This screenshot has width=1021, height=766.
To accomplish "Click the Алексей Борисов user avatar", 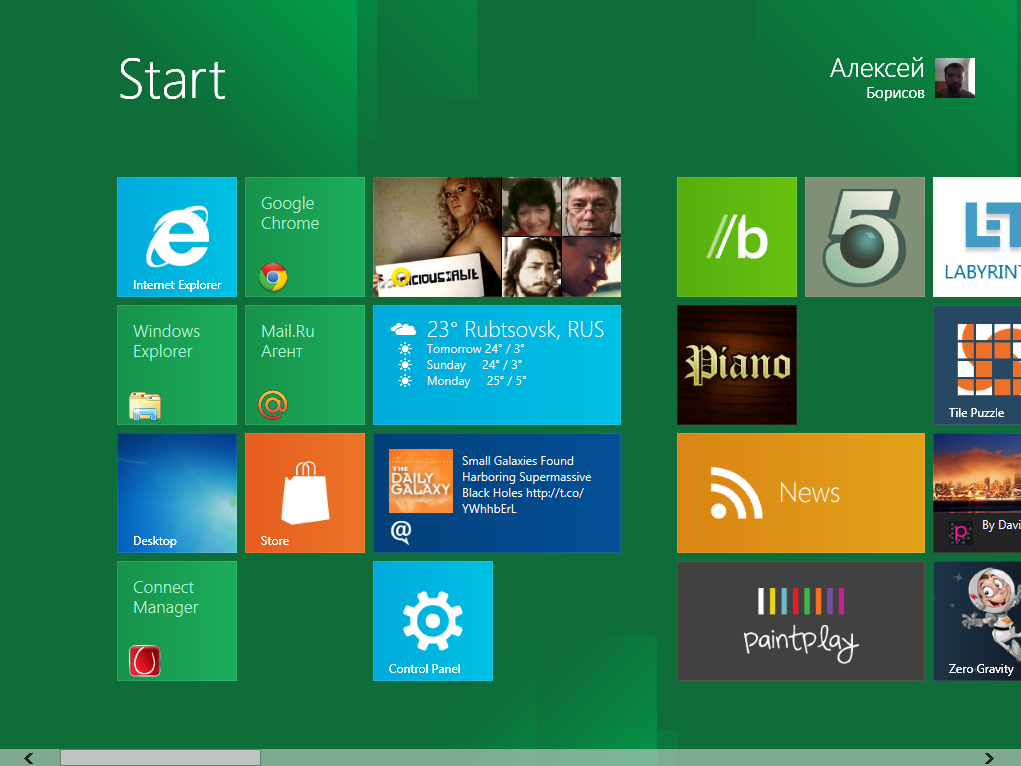I will click(x=954, y=78).
